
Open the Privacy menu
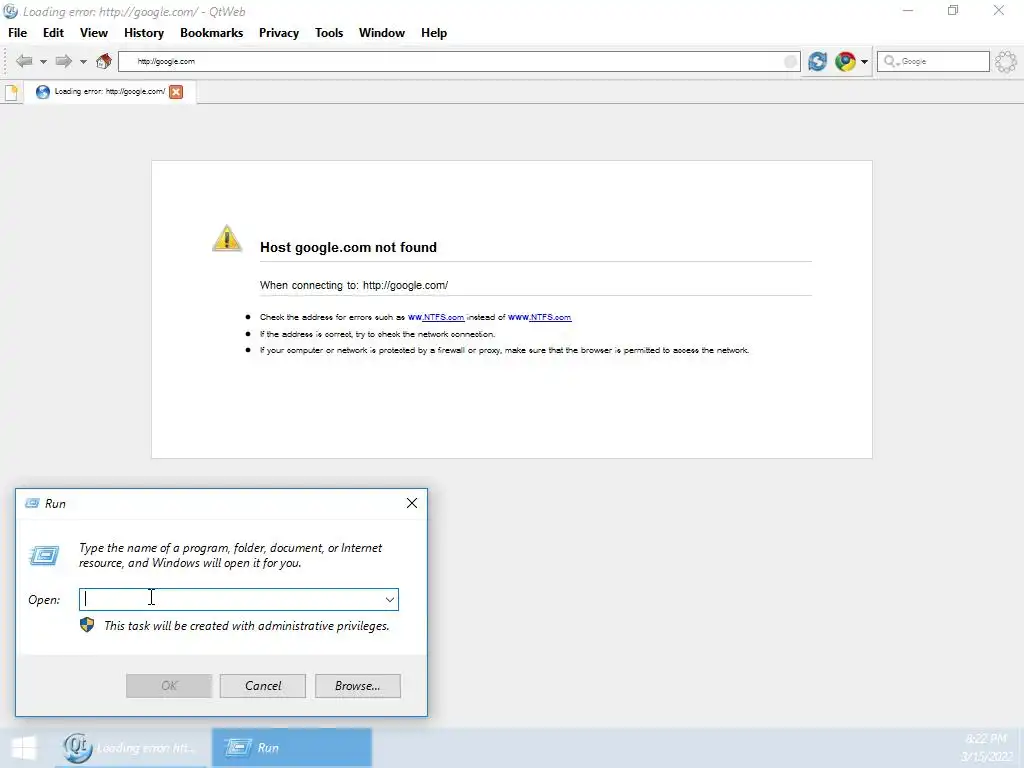coord(279,33)
